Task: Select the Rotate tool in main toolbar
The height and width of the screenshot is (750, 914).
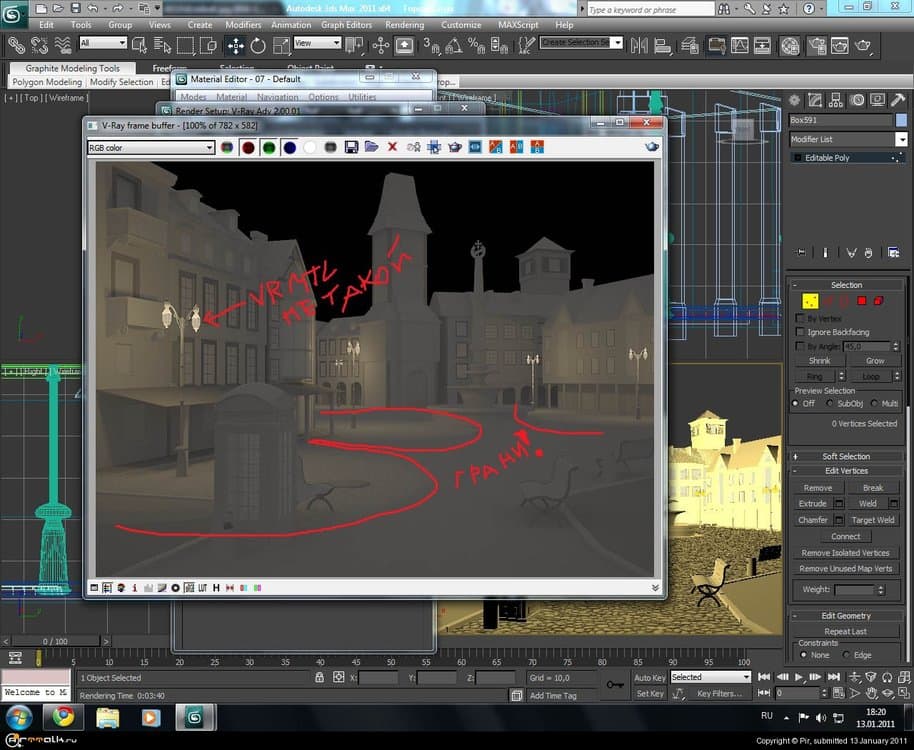Action: (258, 45)
